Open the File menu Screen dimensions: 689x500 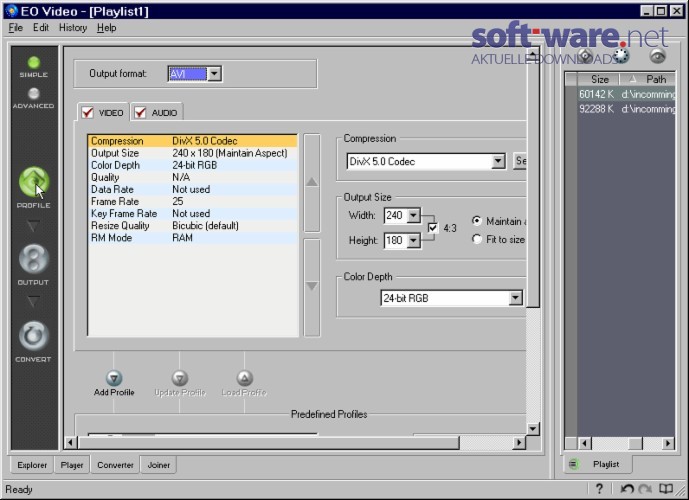(15, 28)
